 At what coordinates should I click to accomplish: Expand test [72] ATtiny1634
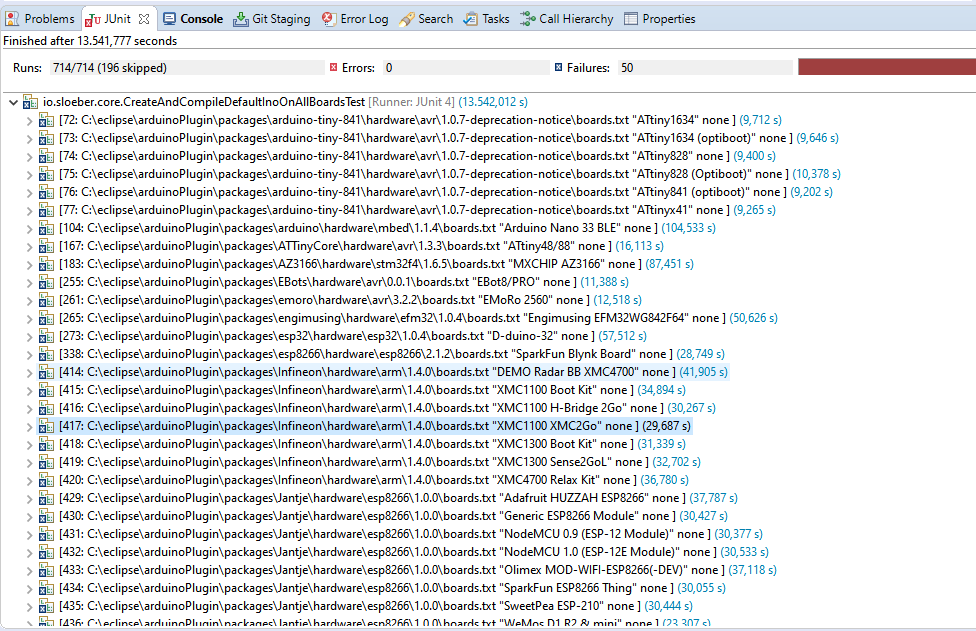click(29, 120)
